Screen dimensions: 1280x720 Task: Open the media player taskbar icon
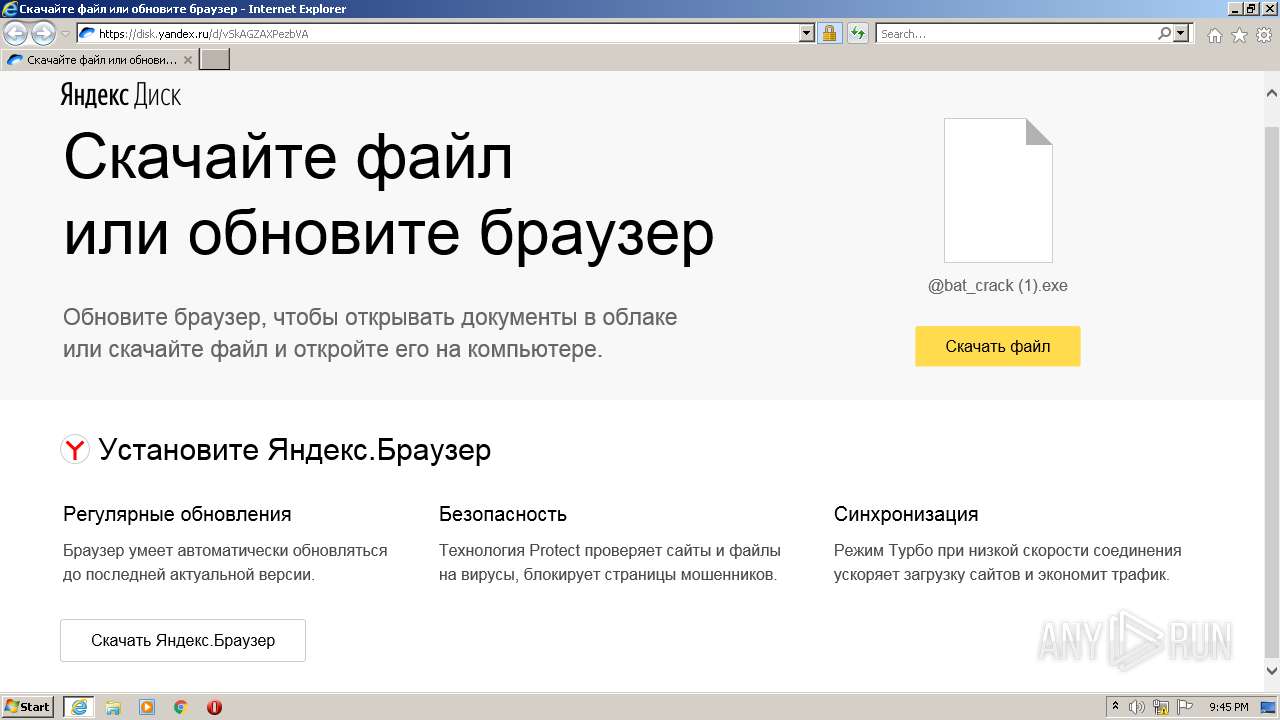(x=147, y=707)
